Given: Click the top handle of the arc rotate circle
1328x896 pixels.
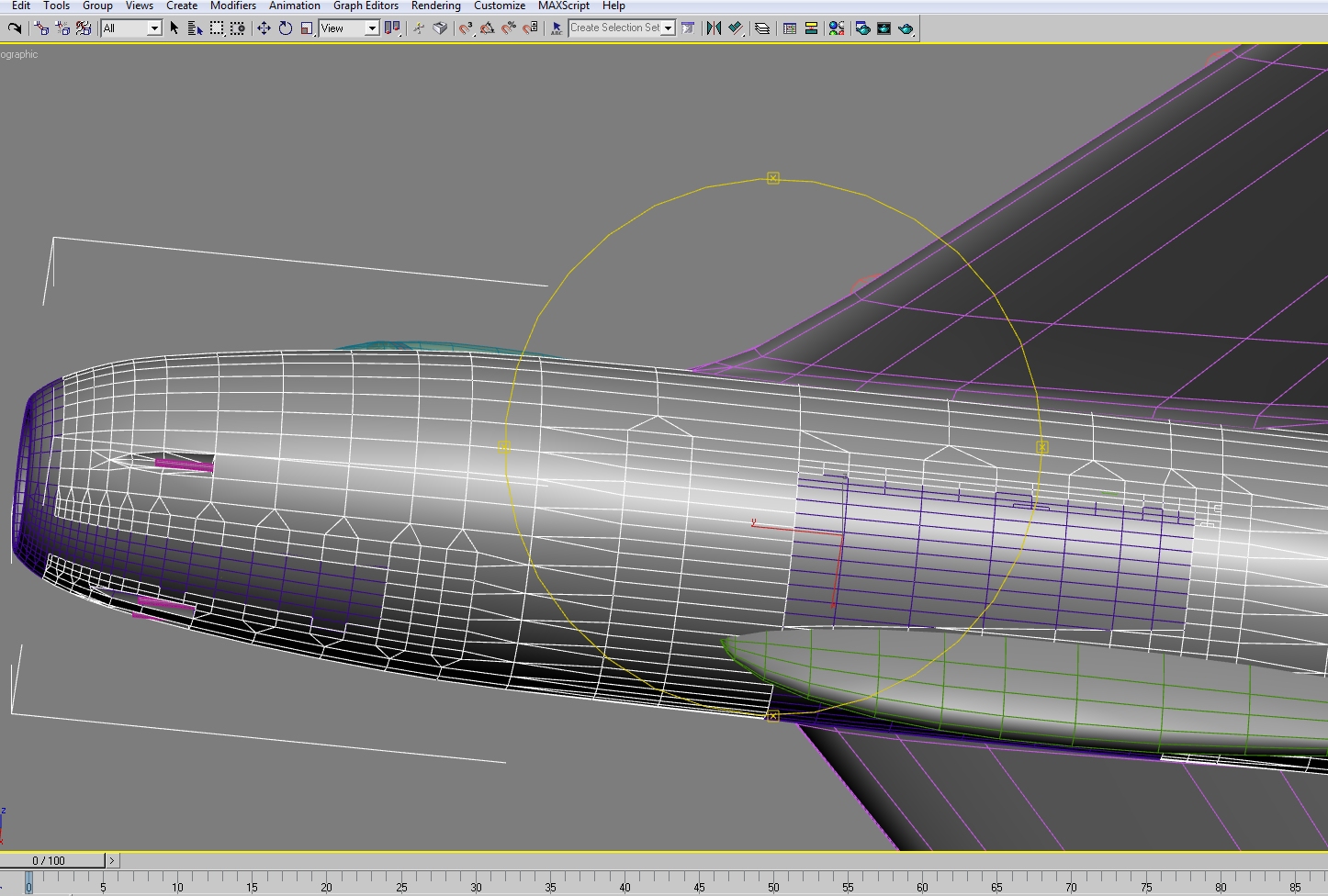Looking at the screenshot, I should coord(773,178).
